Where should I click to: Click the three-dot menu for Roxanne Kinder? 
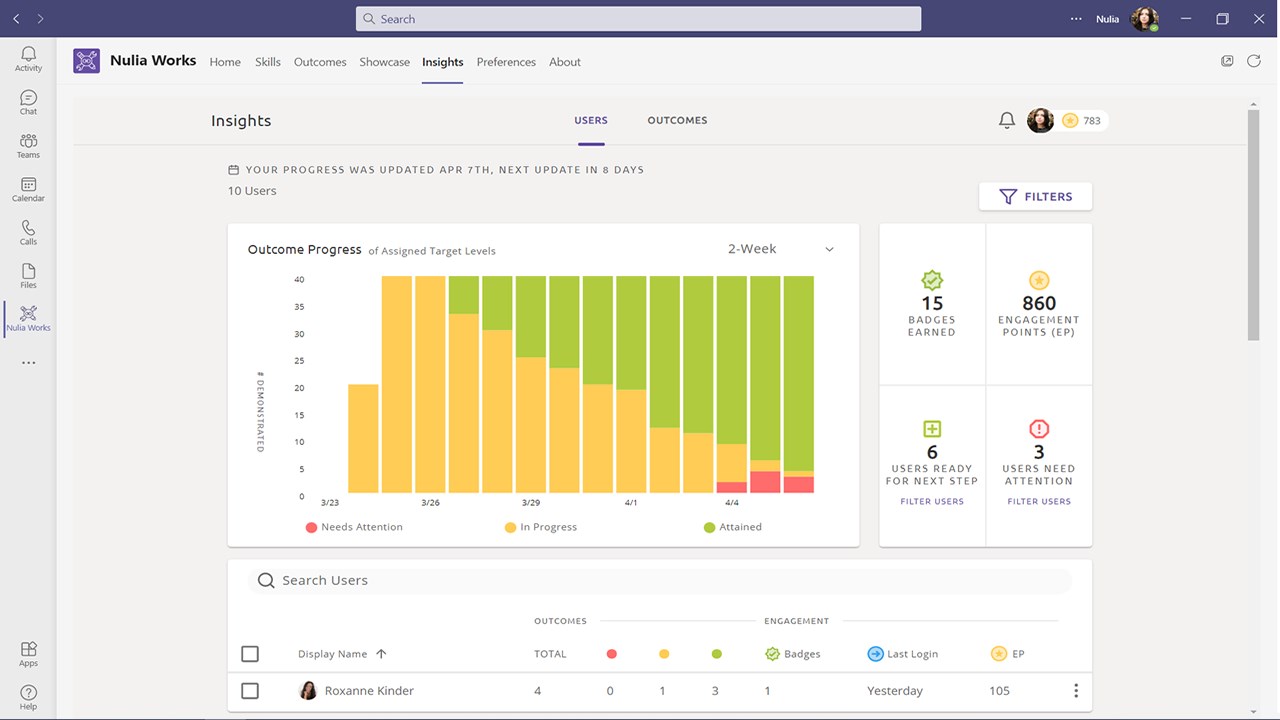[x=1076, y=691]
